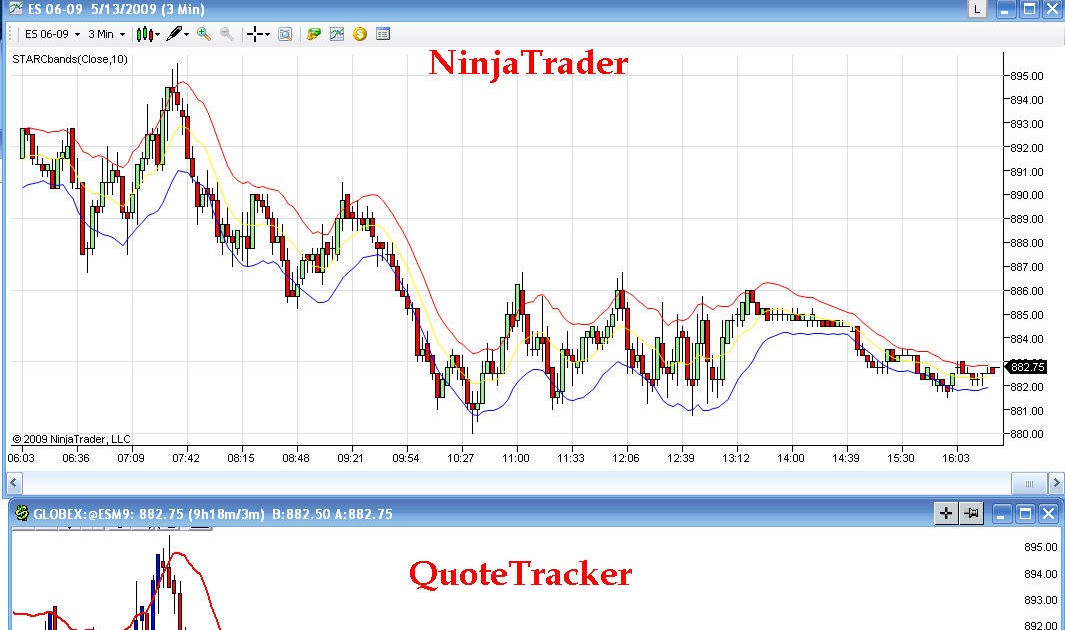Toggle the pushpin in QuoteTracker title bar
The width and height of the screenshot is (1065, 630).
click(972, 514)
